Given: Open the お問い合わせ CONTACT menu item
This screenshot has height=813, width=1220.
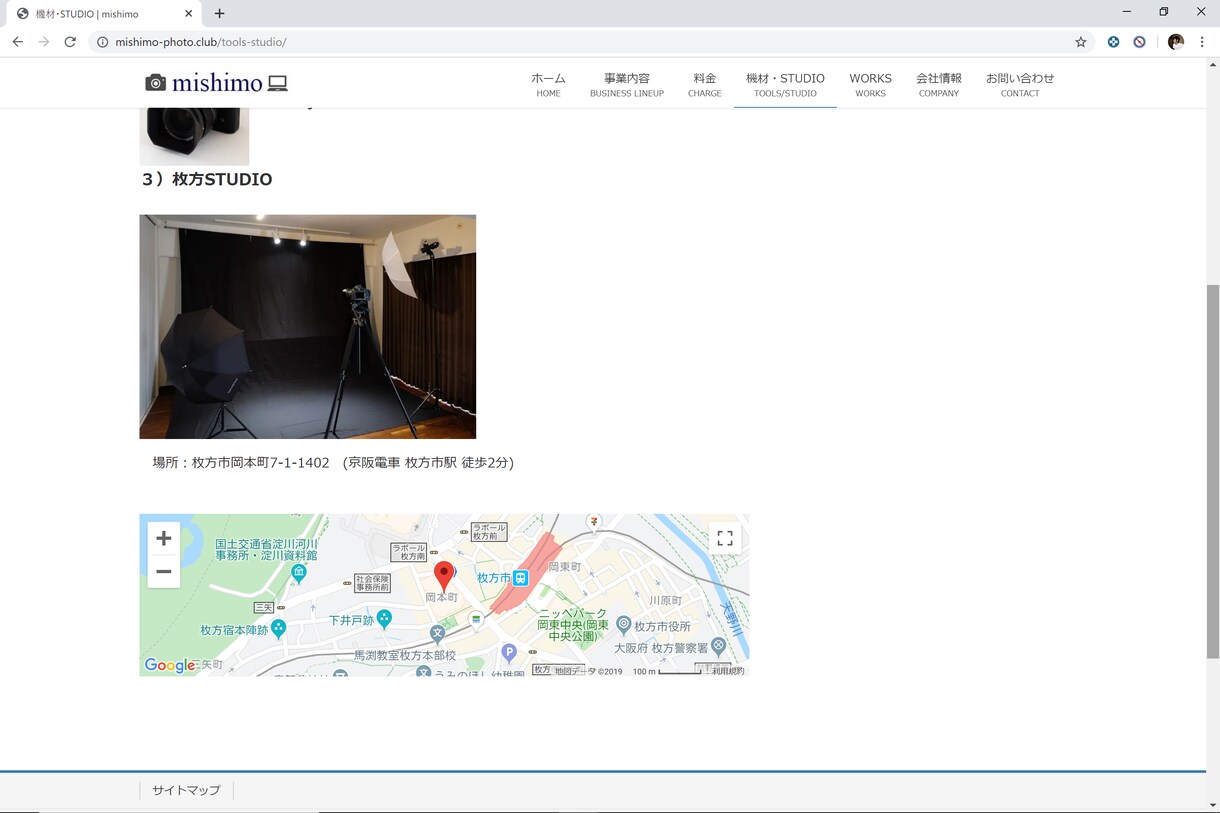Looking at the screenshot, I should click(x=1020, y=84).
